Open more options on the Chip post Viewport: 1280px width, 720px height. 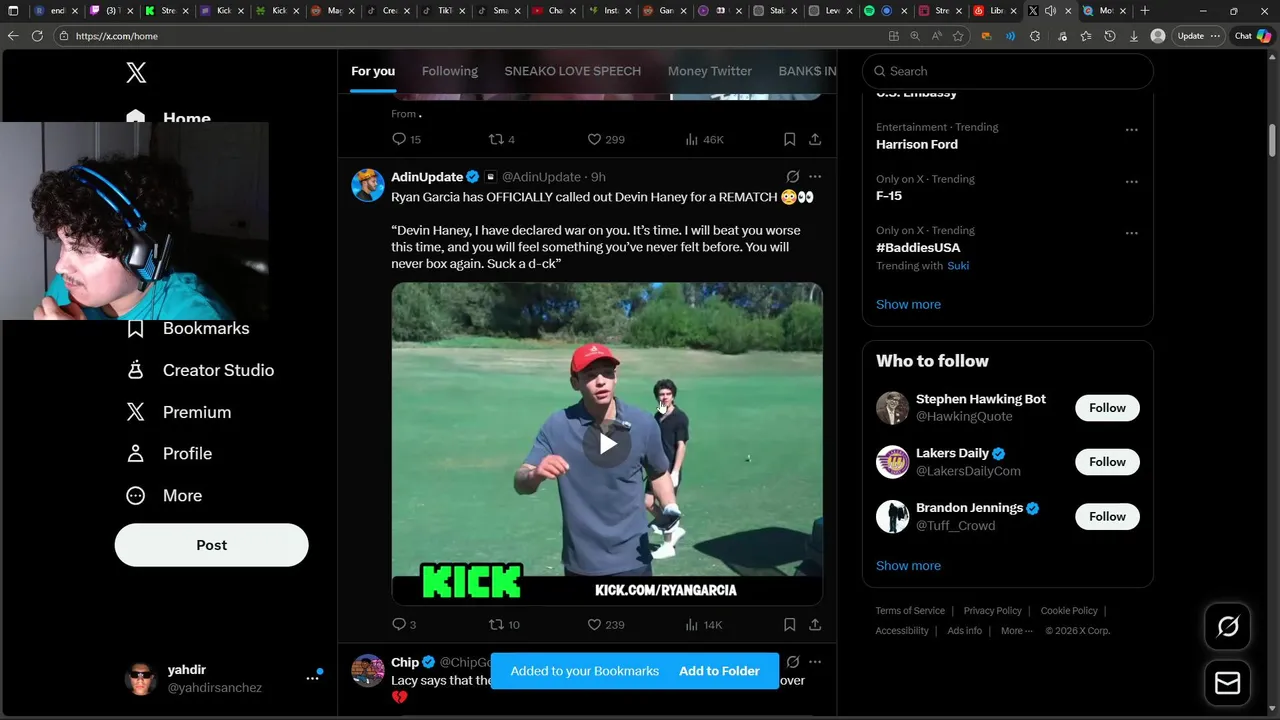tap(815, 661)
